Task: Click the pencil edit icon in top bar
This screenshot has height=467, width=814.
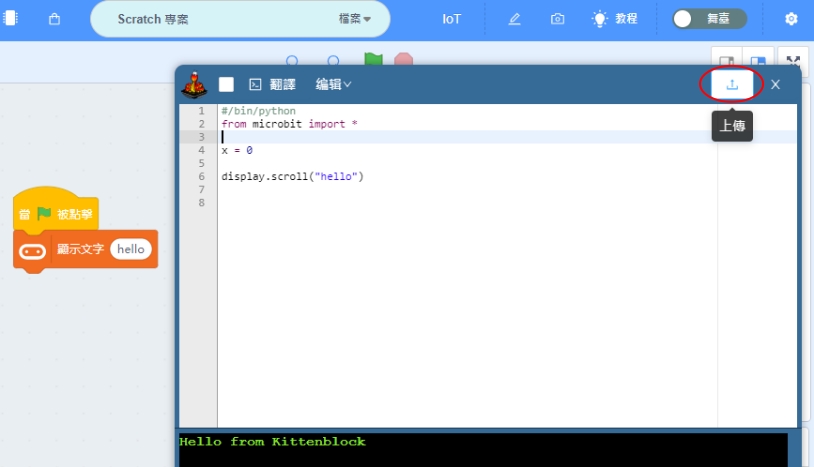Action: pyautogui.click(x=514, y=19)
